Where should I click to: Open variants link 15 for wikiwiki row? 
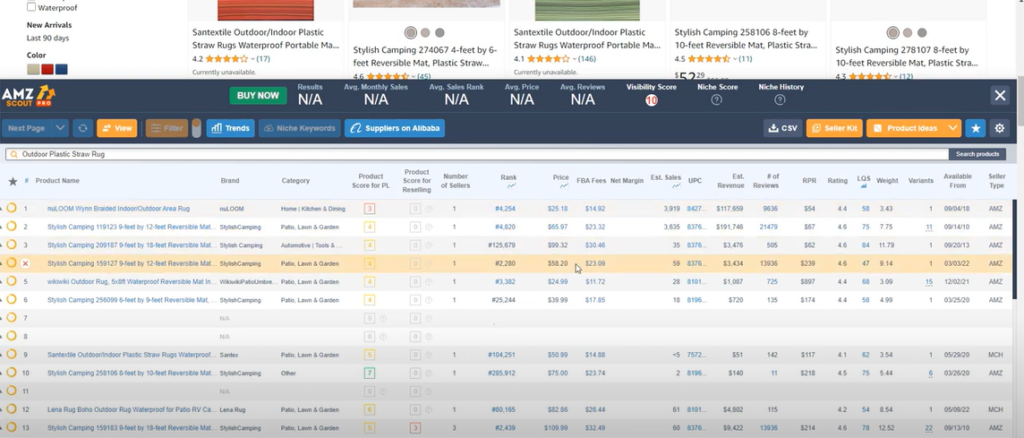[x=929, y=282]
